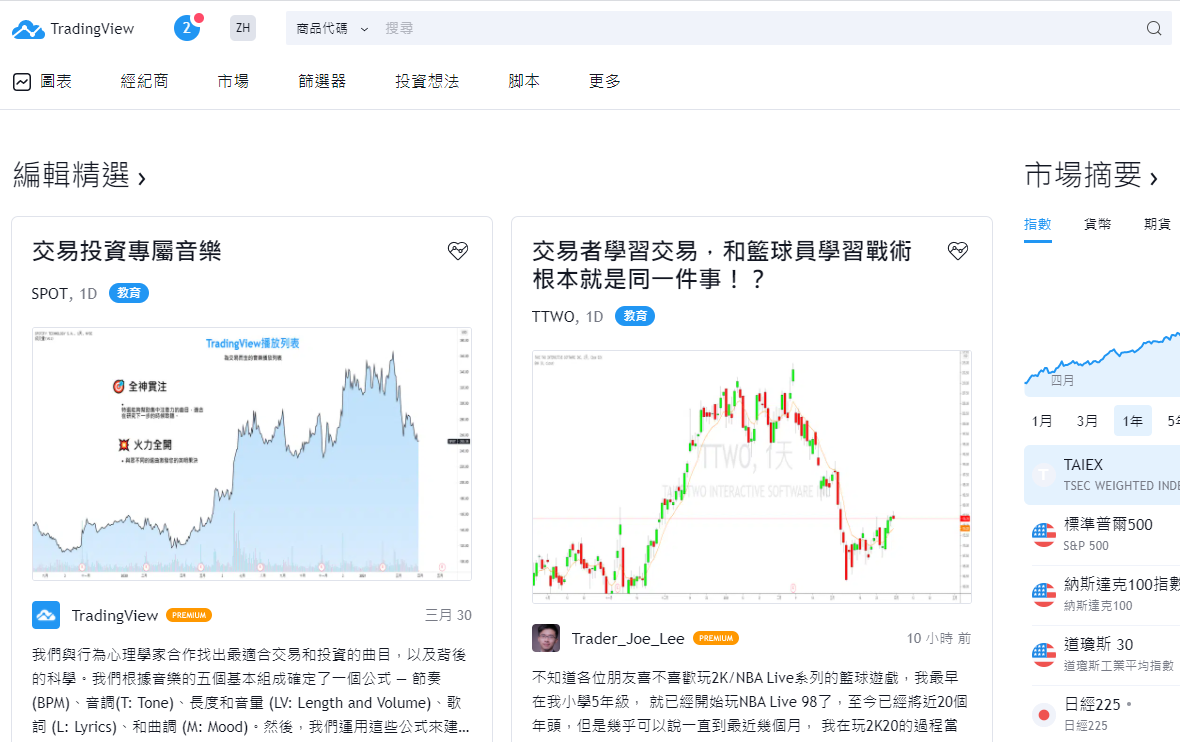Image resolution: width=1180 pixels, height=742 pixels.
Task: Open article 交易者學習交易，和籃球員學習戰術
Action: tap(722, 265)
